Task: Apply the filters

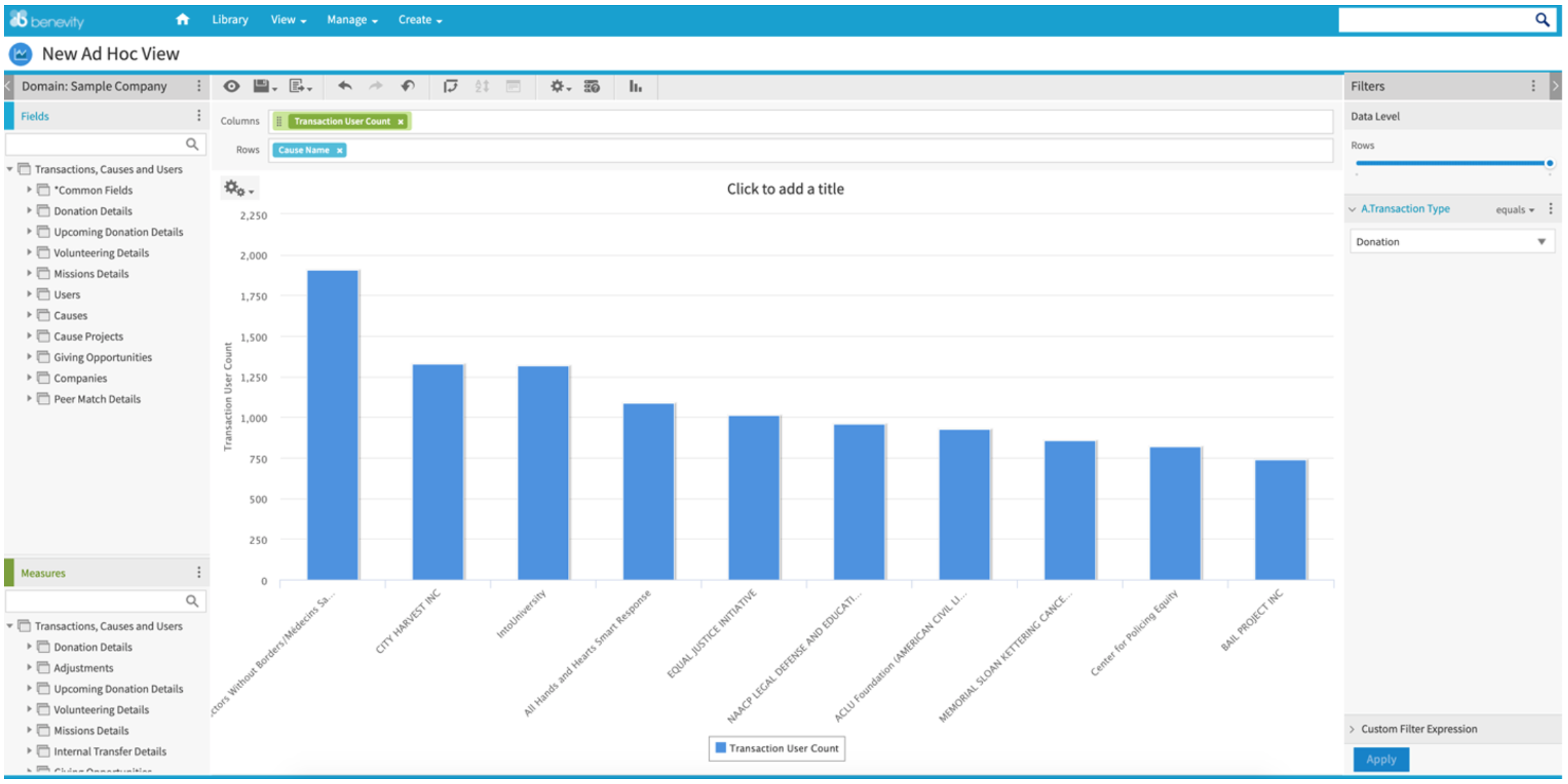Action: [x=1380, y=759]
